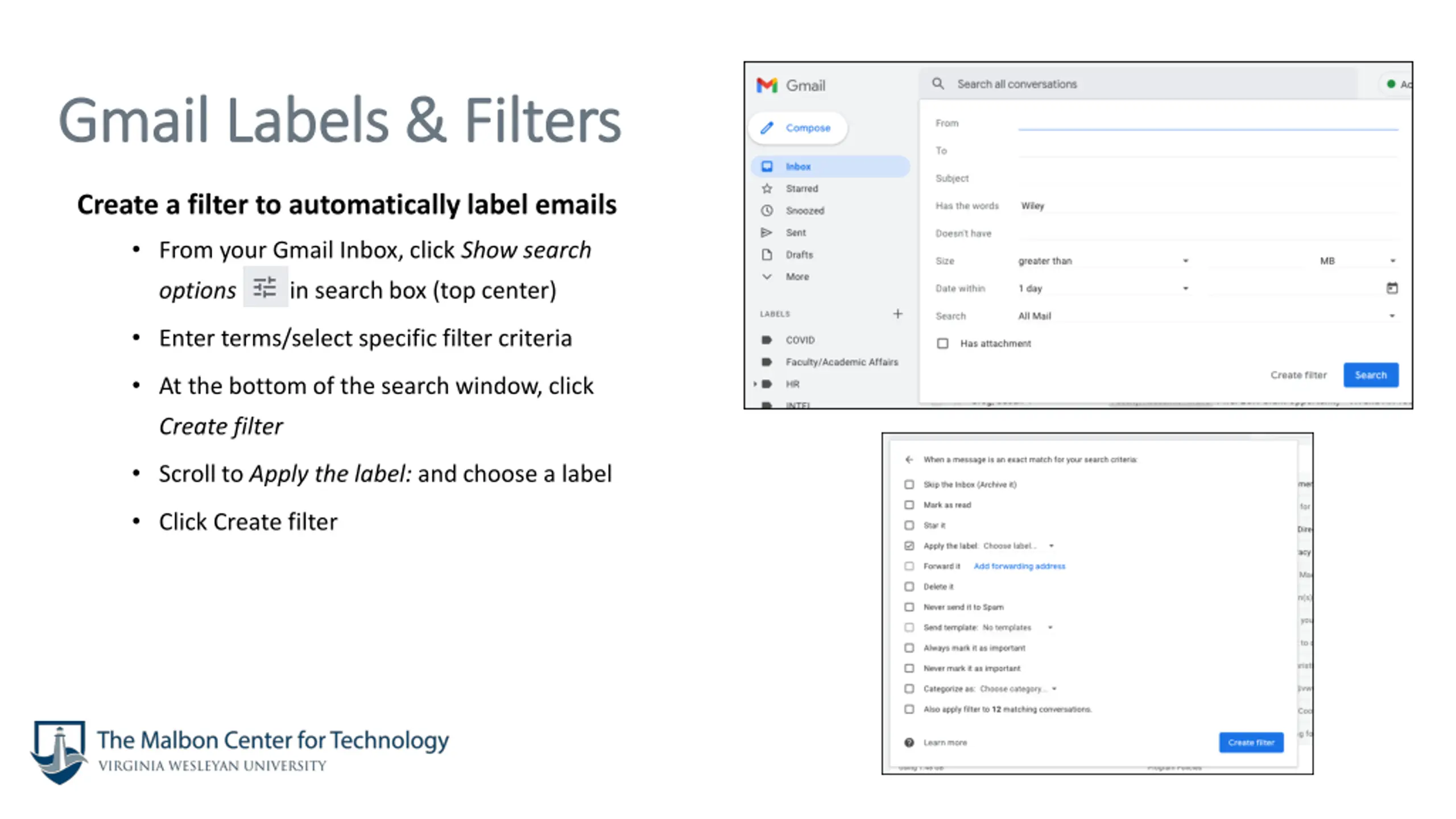
Task: Click the Faculty/Academic Affairs label tag icon
Action: click(767, 362)
